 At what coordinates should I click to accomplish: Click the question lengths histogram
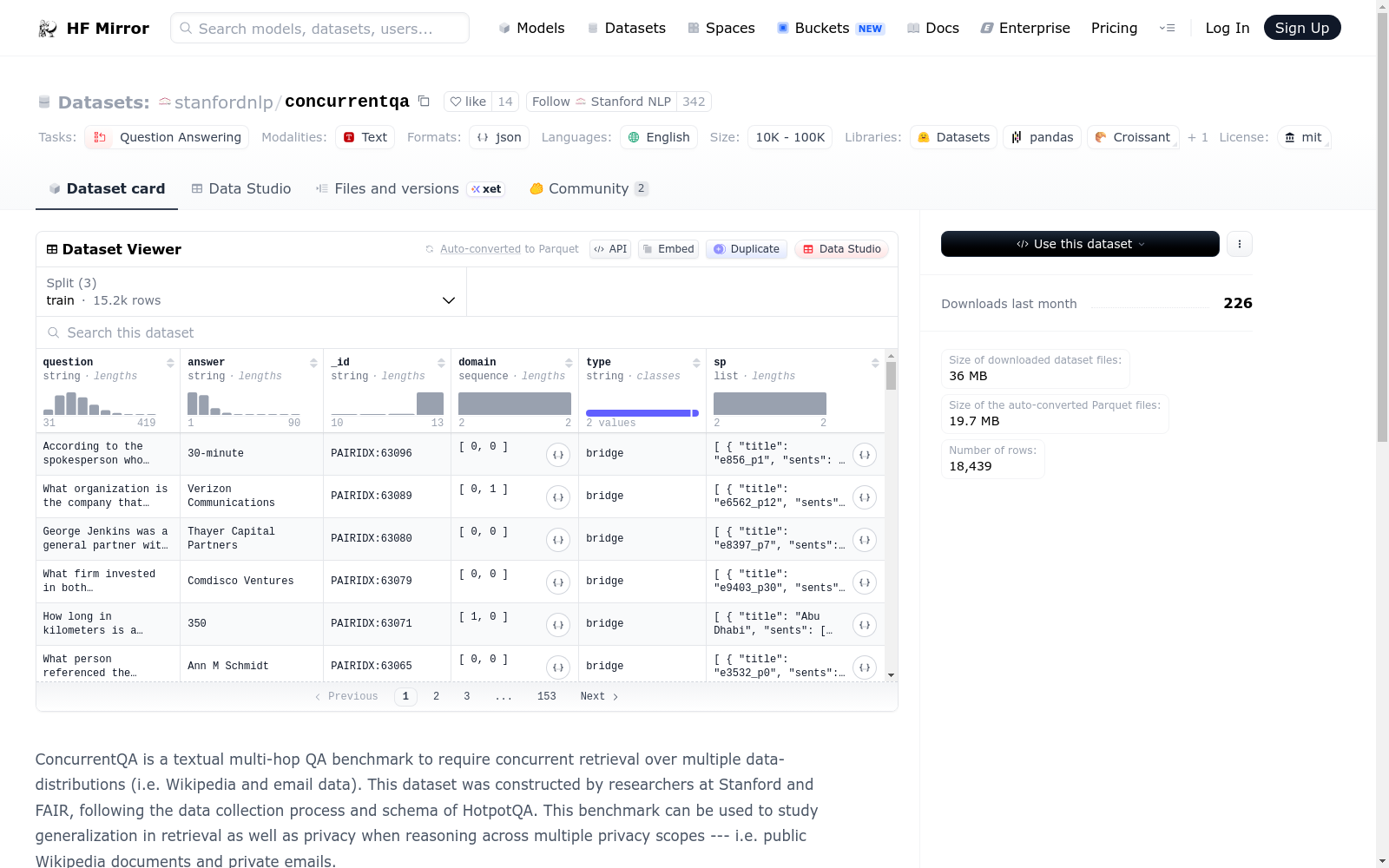[x=100, y=404]
